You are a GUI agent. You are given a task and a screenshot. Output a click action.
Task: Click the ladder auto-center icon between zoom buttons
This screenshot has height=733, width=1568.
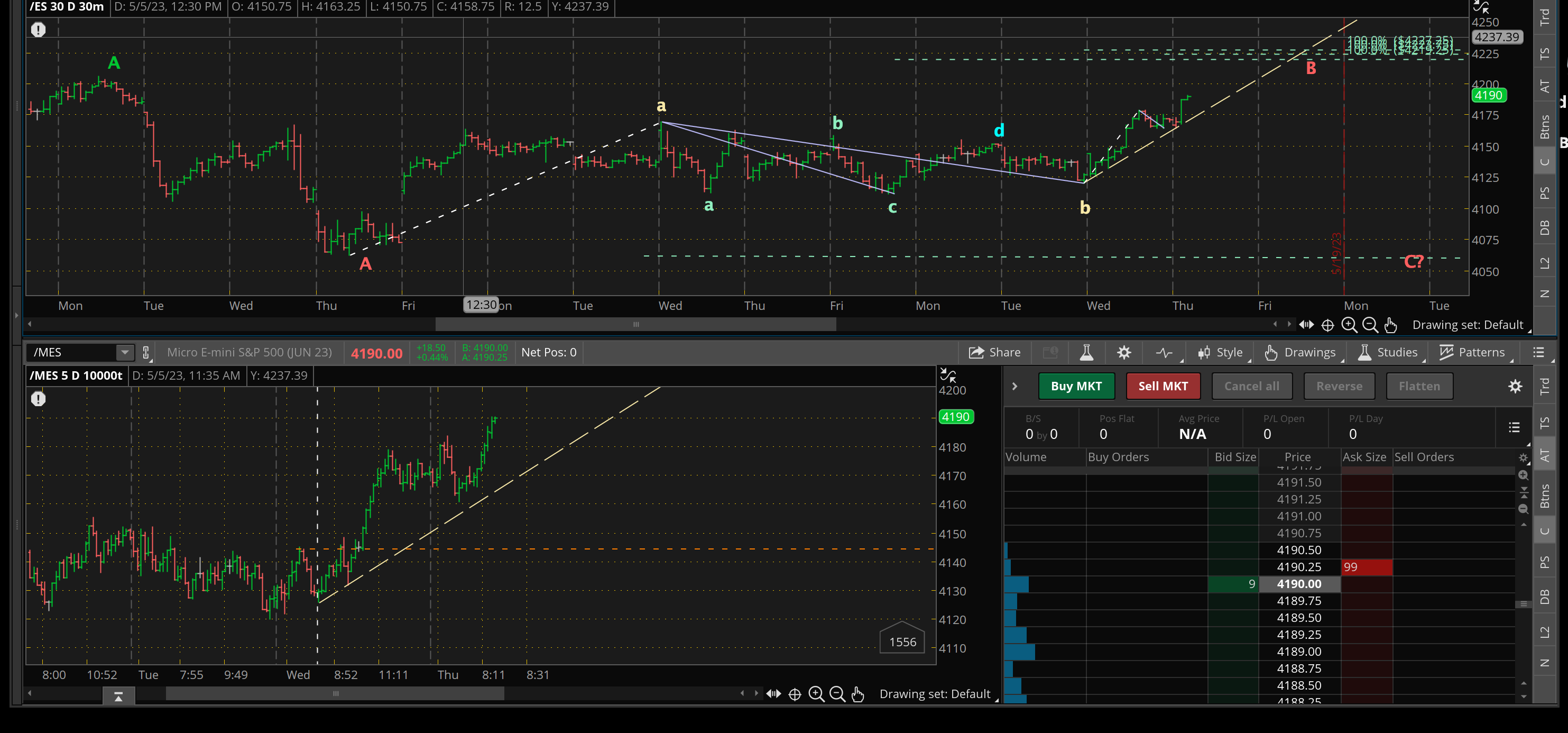(1523, 492)
